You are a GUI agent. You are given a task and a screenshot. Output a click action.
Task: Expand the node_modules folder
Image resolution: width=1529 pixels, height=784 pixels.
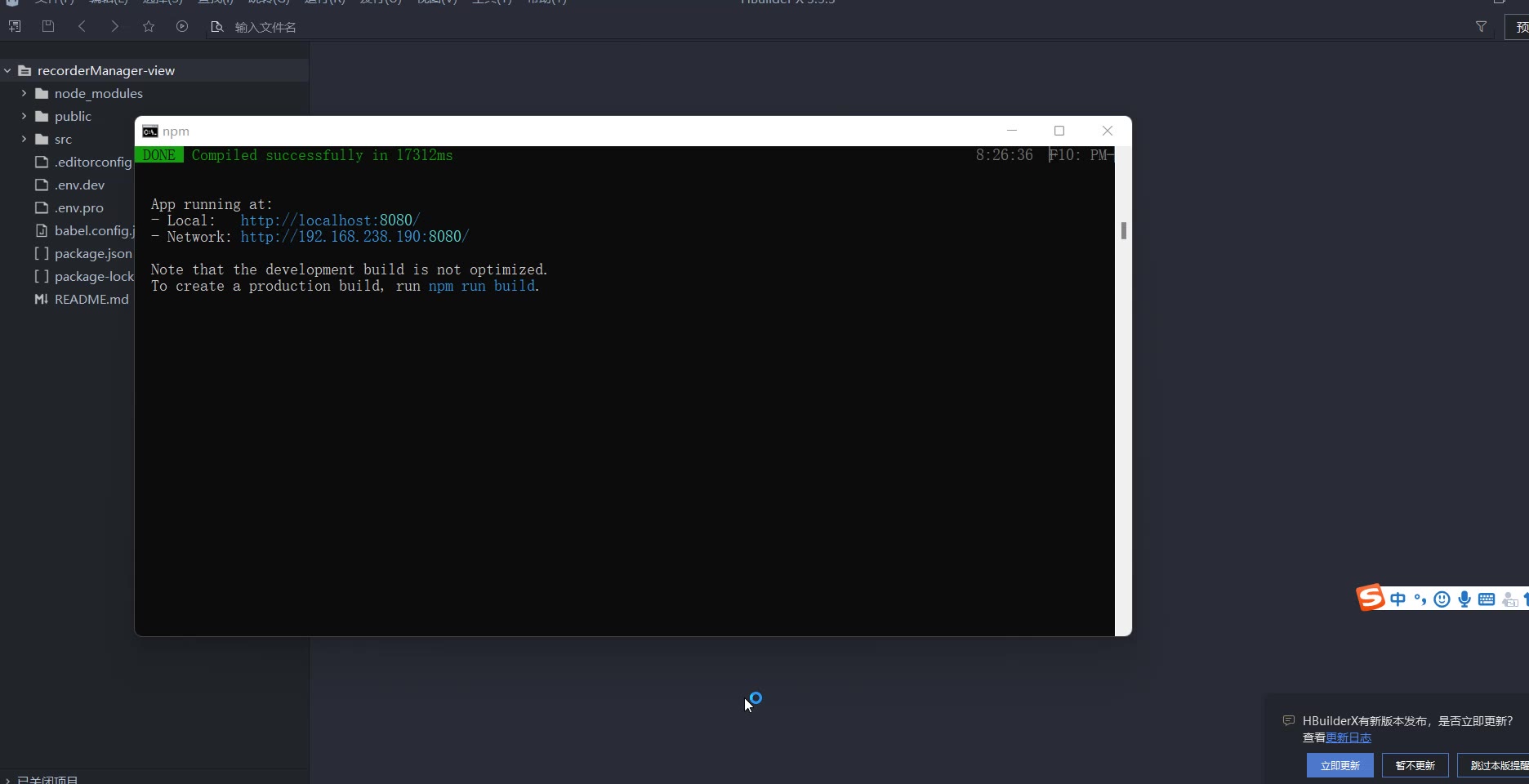click(x=24, y=94)
